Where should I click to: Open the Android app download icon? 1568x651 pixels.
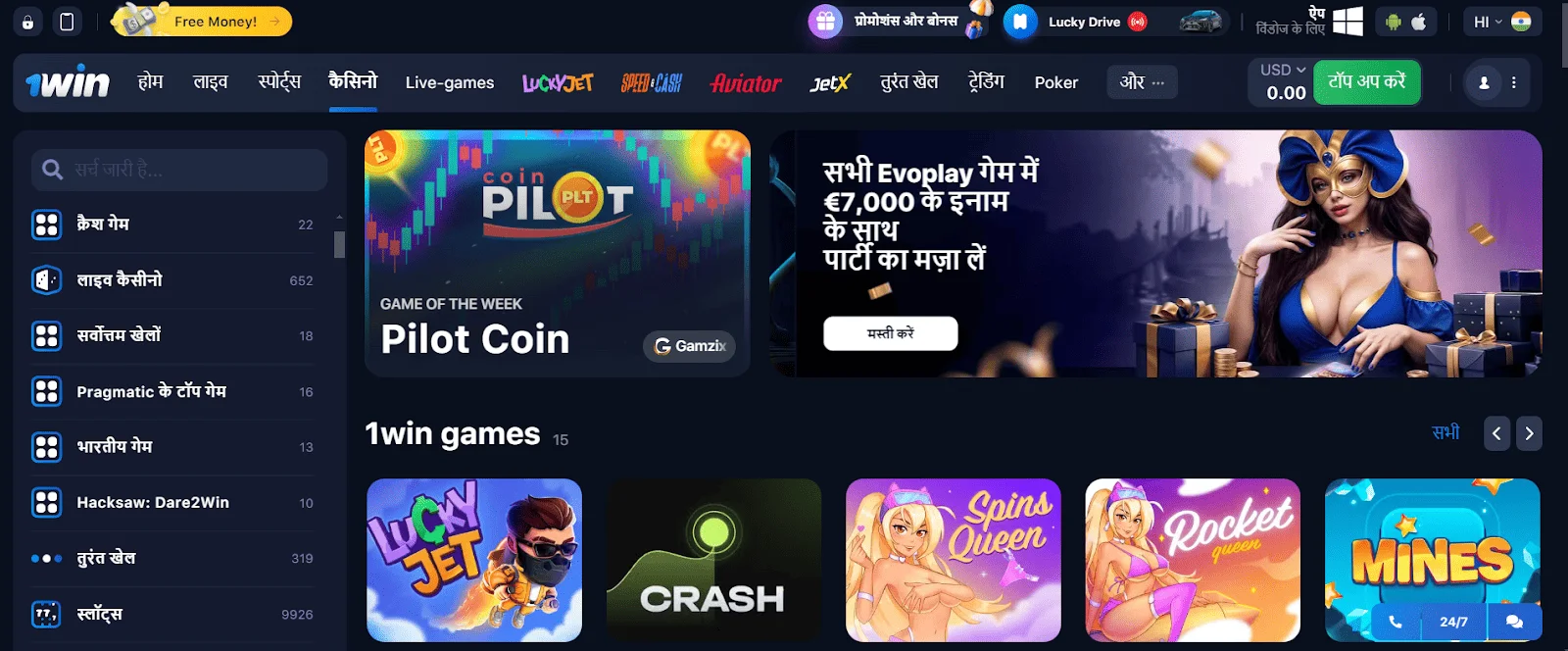pos(1393,22)
